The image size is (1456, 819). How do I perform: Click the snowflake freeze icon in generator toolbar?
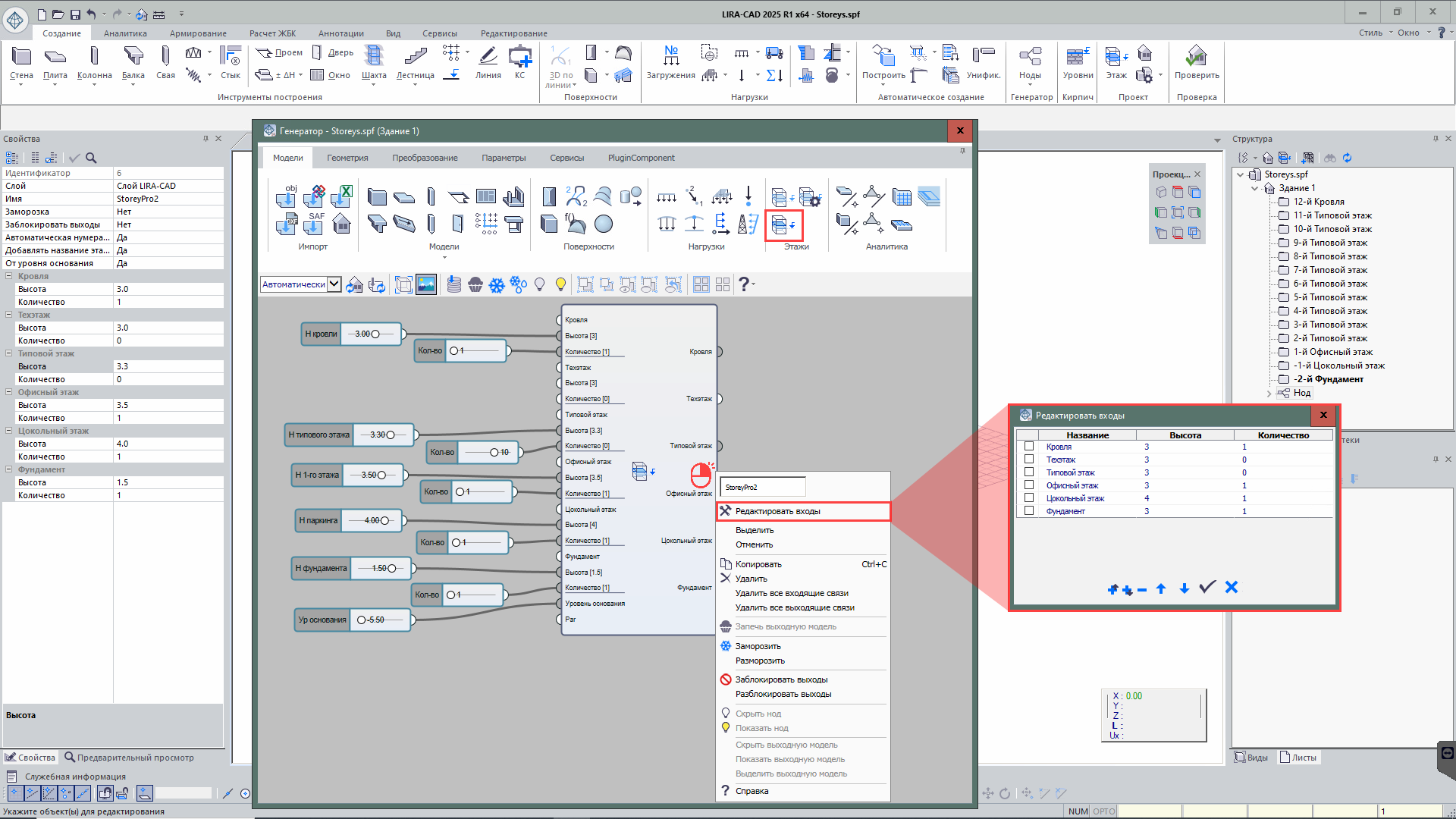[x=497, y=285]
